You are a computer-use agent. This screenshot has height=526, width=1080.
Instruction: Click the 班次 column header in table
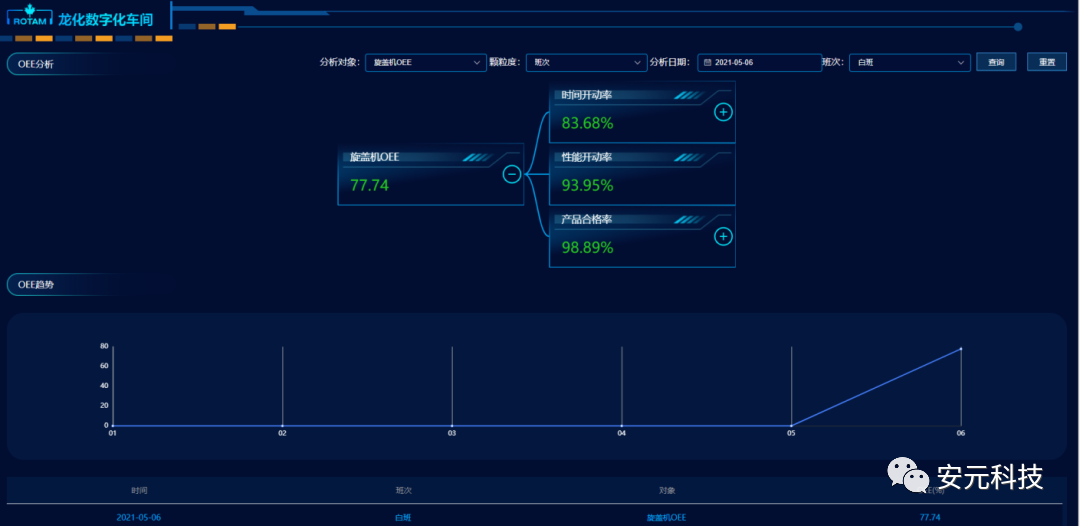click(x=403, y=490)
